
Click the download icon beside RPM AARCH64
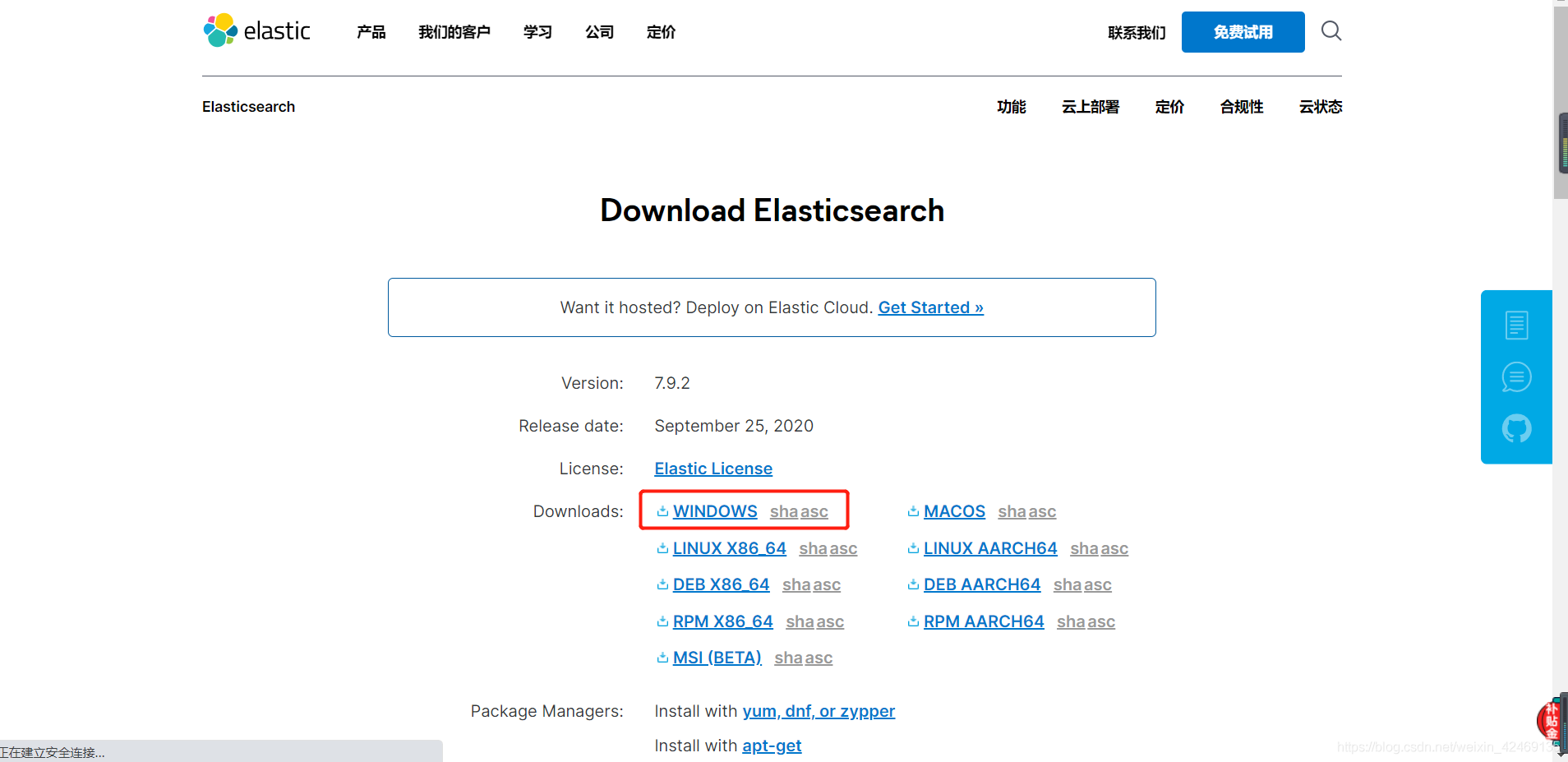(x=913, y=621)
